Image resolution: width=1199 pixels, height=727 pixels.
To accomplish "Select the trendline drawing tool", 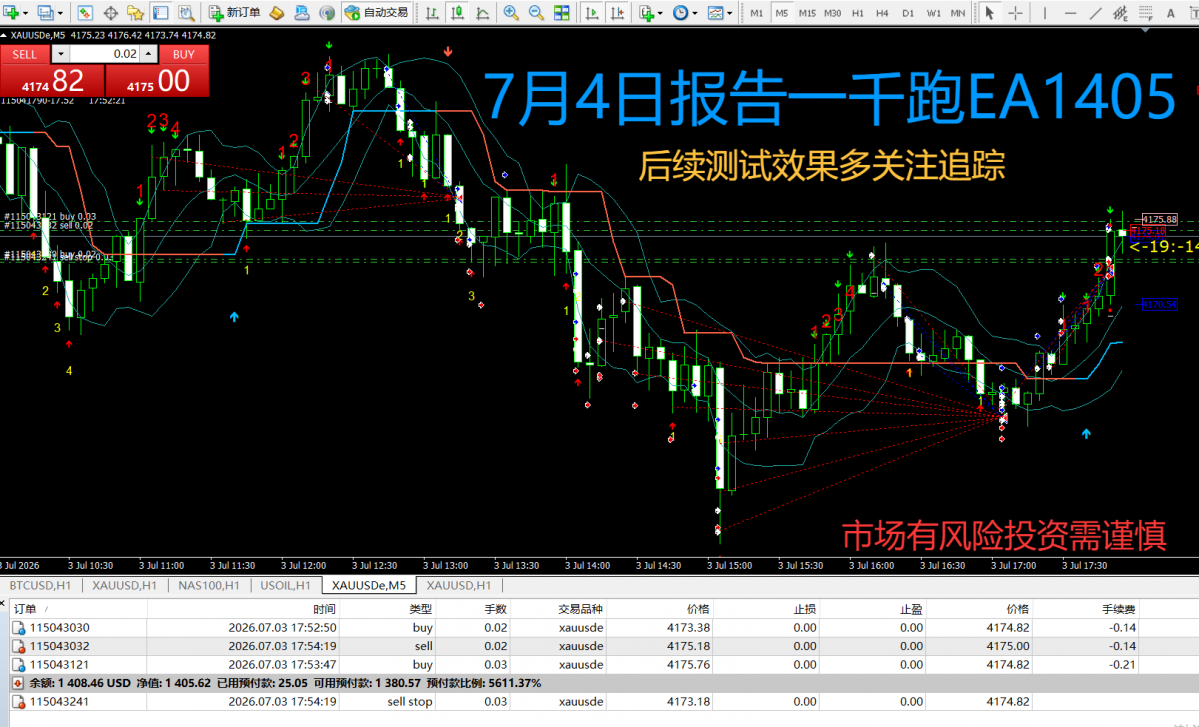I will pyautogui.click(x=1095, y=12).
